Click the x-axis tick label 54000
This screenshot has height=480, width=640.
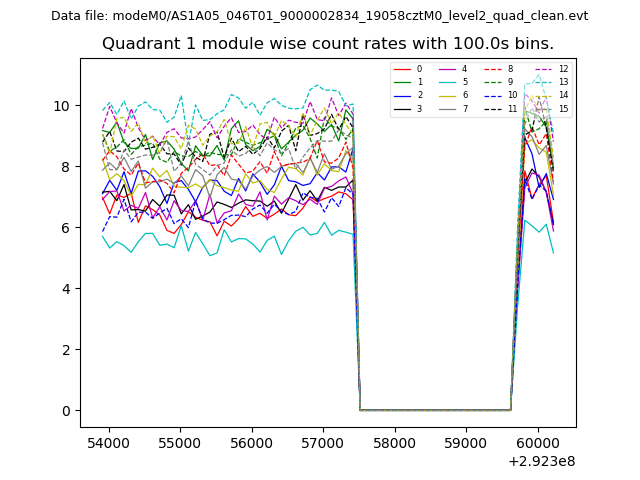108,441
